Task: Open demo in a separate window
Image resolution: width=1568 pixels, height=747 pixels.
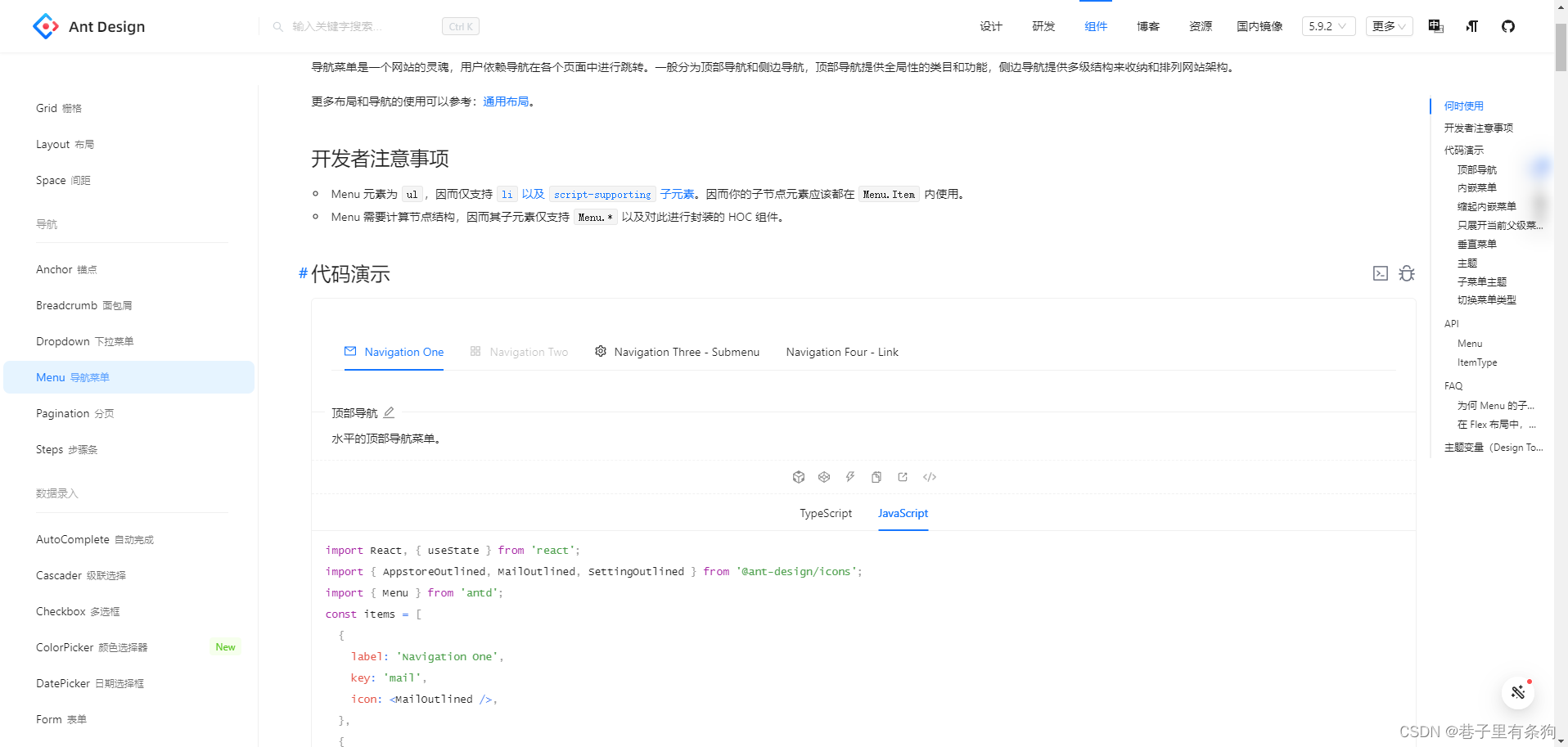Action: (x=903, y=477)
